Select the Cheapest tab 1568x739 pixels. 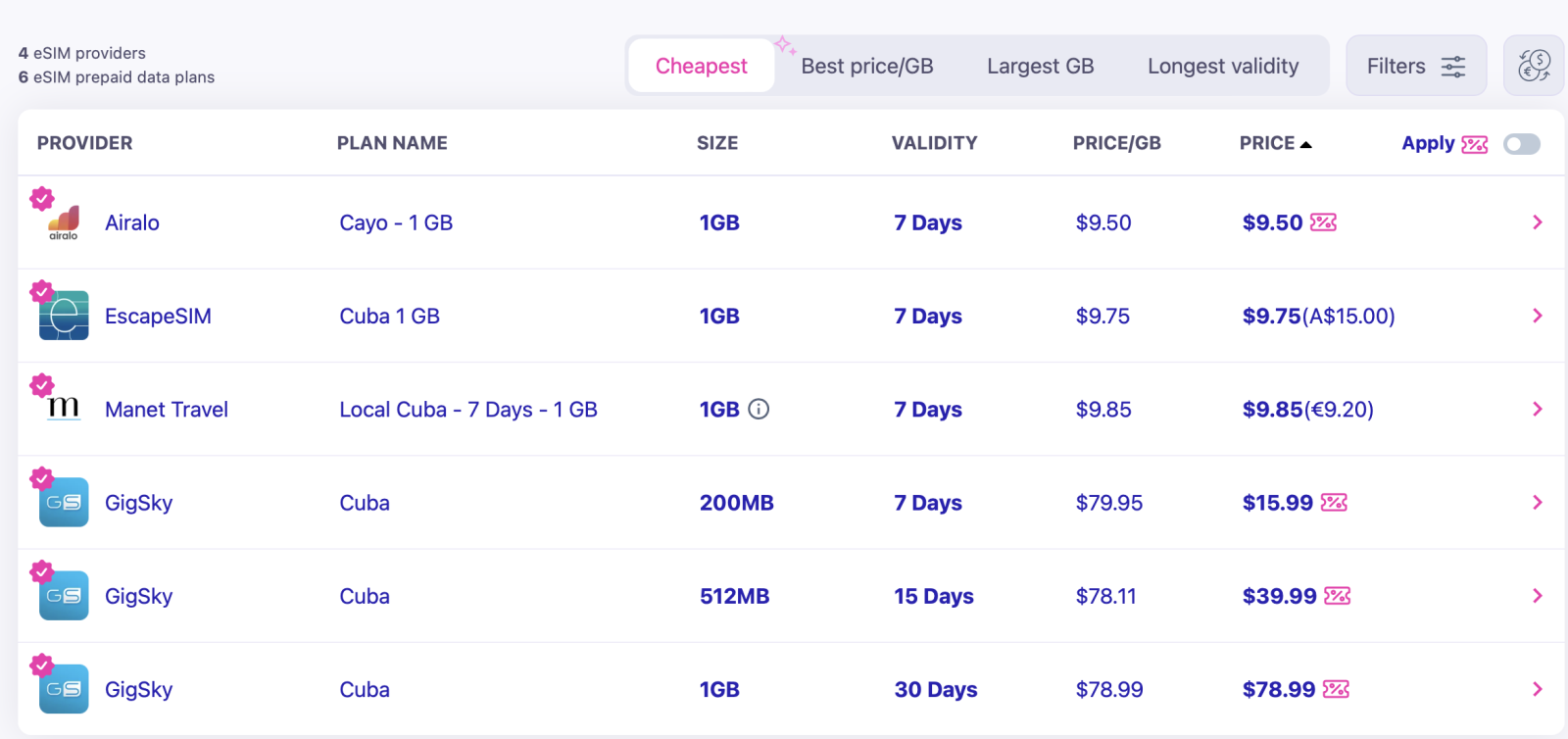point(701,66)
